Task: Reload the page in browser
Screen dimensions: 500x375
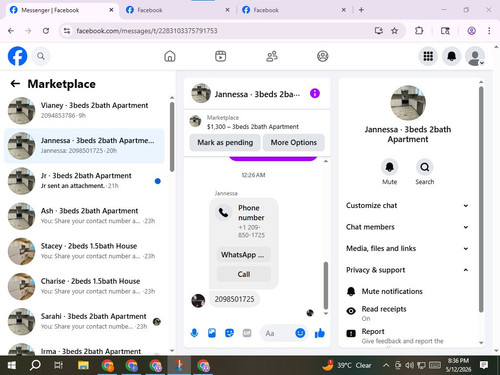Action: (46, 31)
